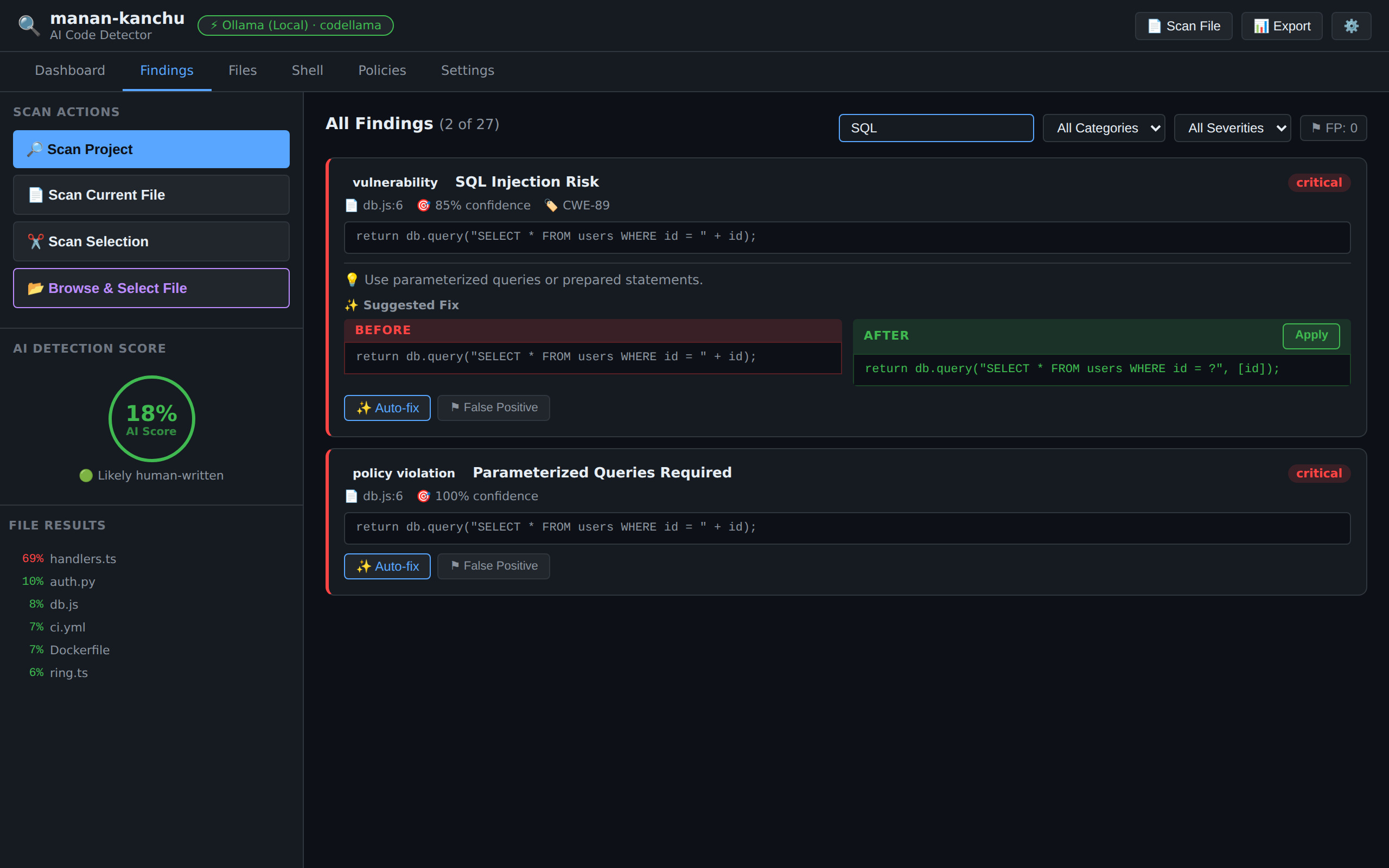Click the Parameterized Queries Required title
This screenshot has height=868, width=1389.
(602, 473)
